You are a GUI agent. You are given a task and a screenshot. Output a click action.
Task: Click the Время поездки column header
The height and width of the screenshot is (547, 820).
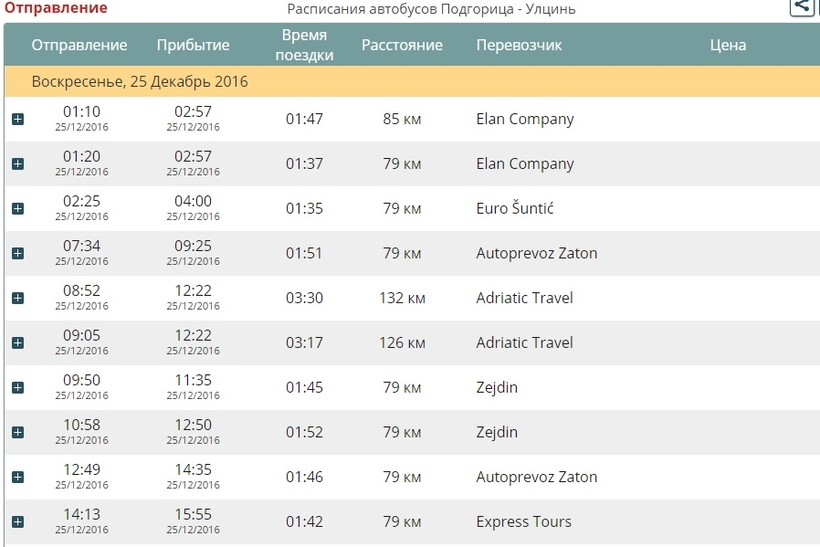[x=304, y=45]
